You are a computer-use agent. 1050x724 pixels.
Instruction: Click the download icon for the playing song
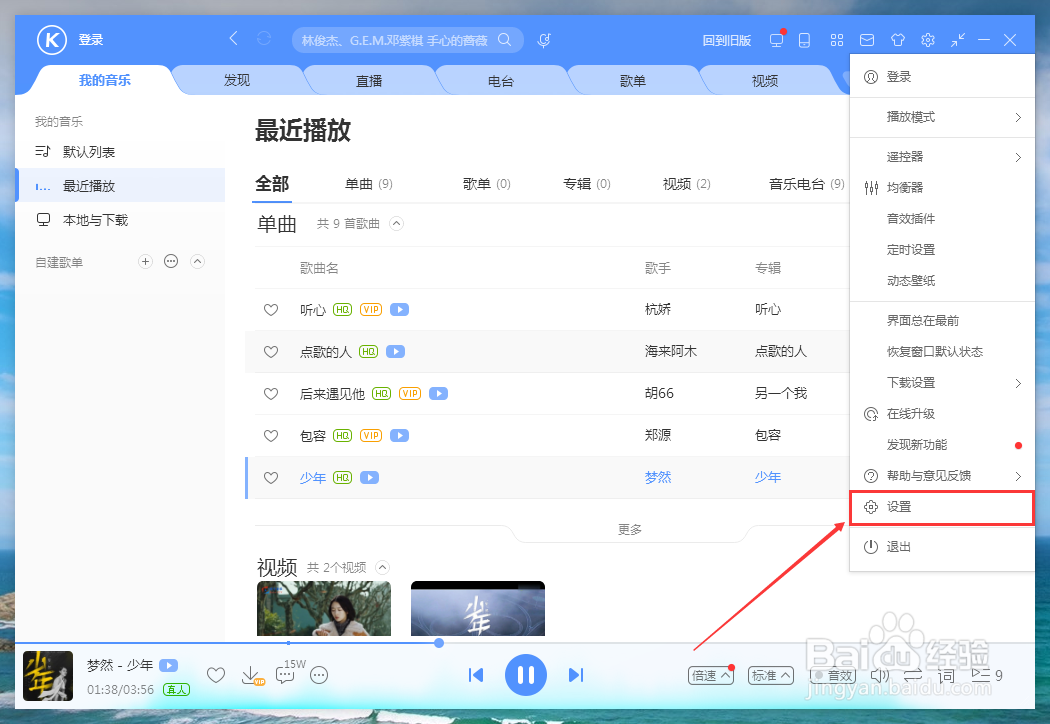pos(251,675)
